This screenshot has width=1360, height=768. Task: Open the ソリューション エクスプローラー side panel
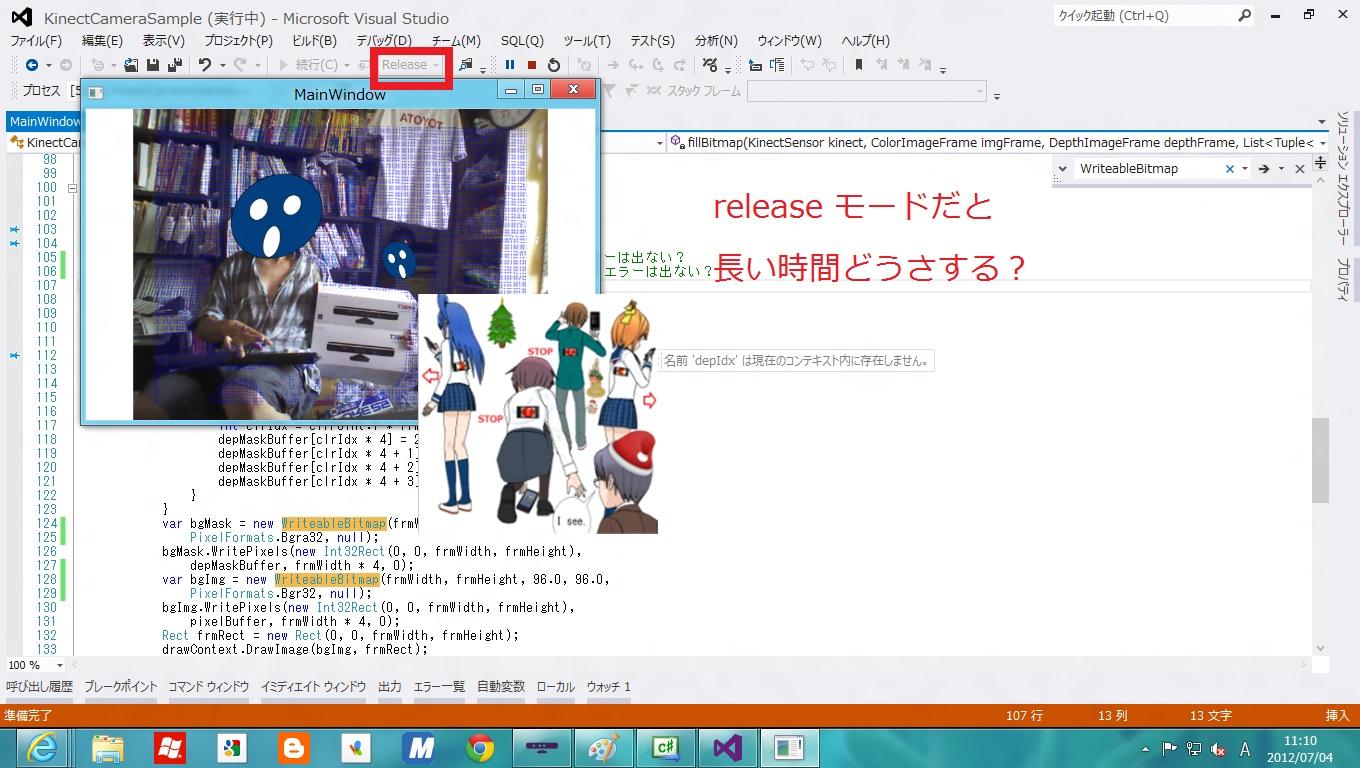(1343, 178)
